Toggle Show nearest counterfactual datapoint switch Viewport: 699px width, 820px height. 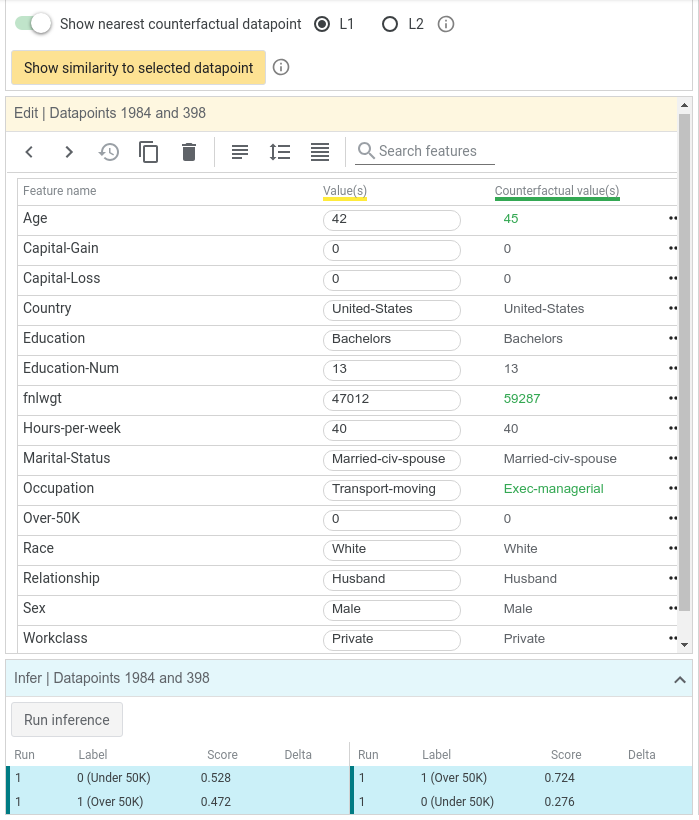(33, 24)
